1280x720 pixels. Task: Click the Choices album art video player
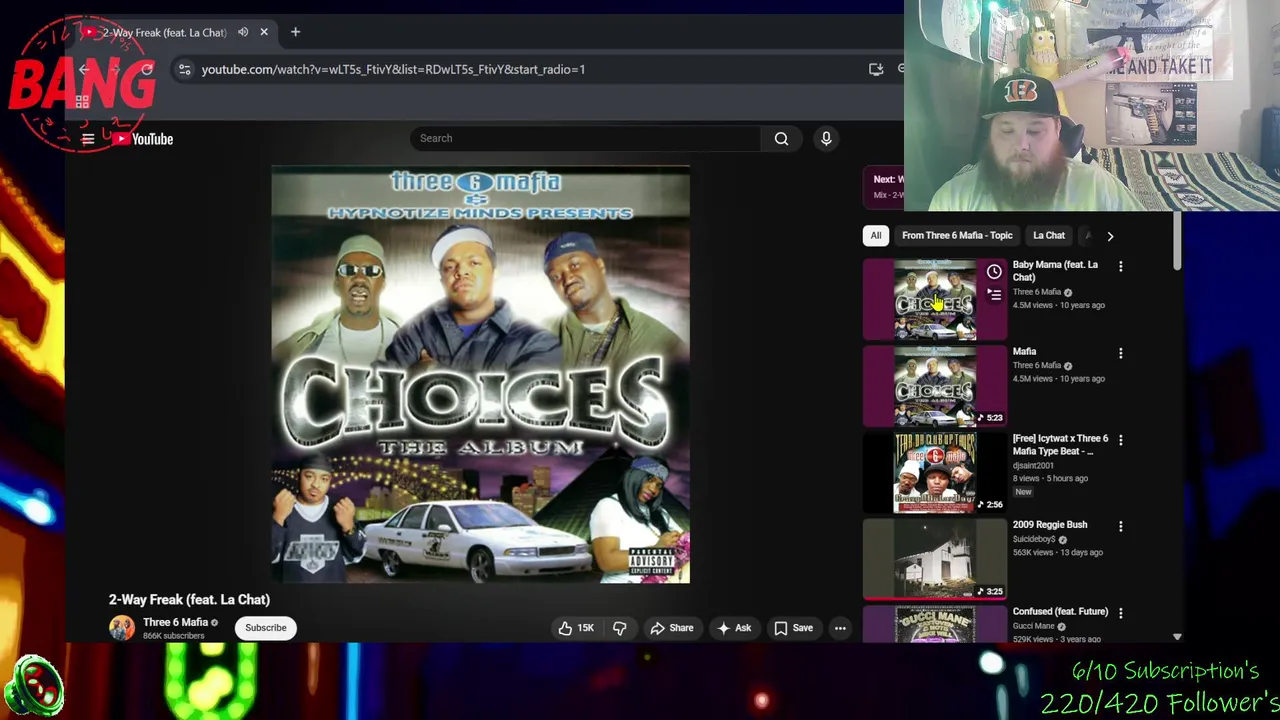[x=480, y=375]
